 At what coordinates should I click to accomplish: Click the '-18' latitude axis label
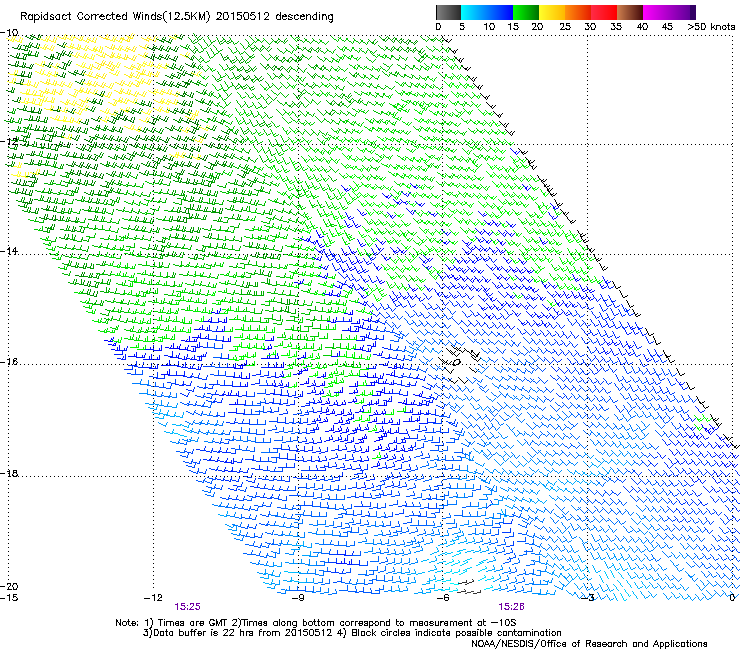click(x=9, y=473)
